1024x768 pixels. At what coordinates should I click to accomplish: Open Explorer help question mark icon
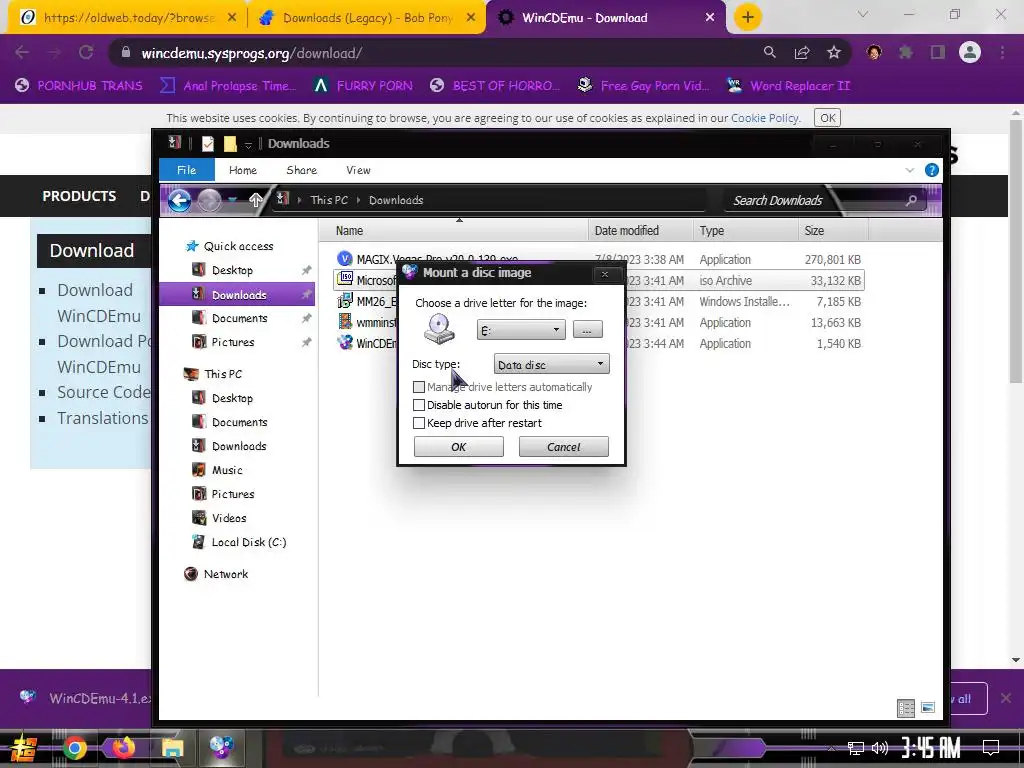pos(932,170)
